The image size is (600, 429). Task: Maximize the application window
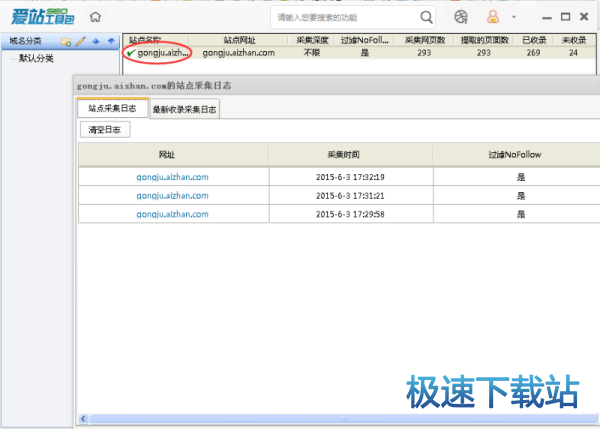coord(566,17)
